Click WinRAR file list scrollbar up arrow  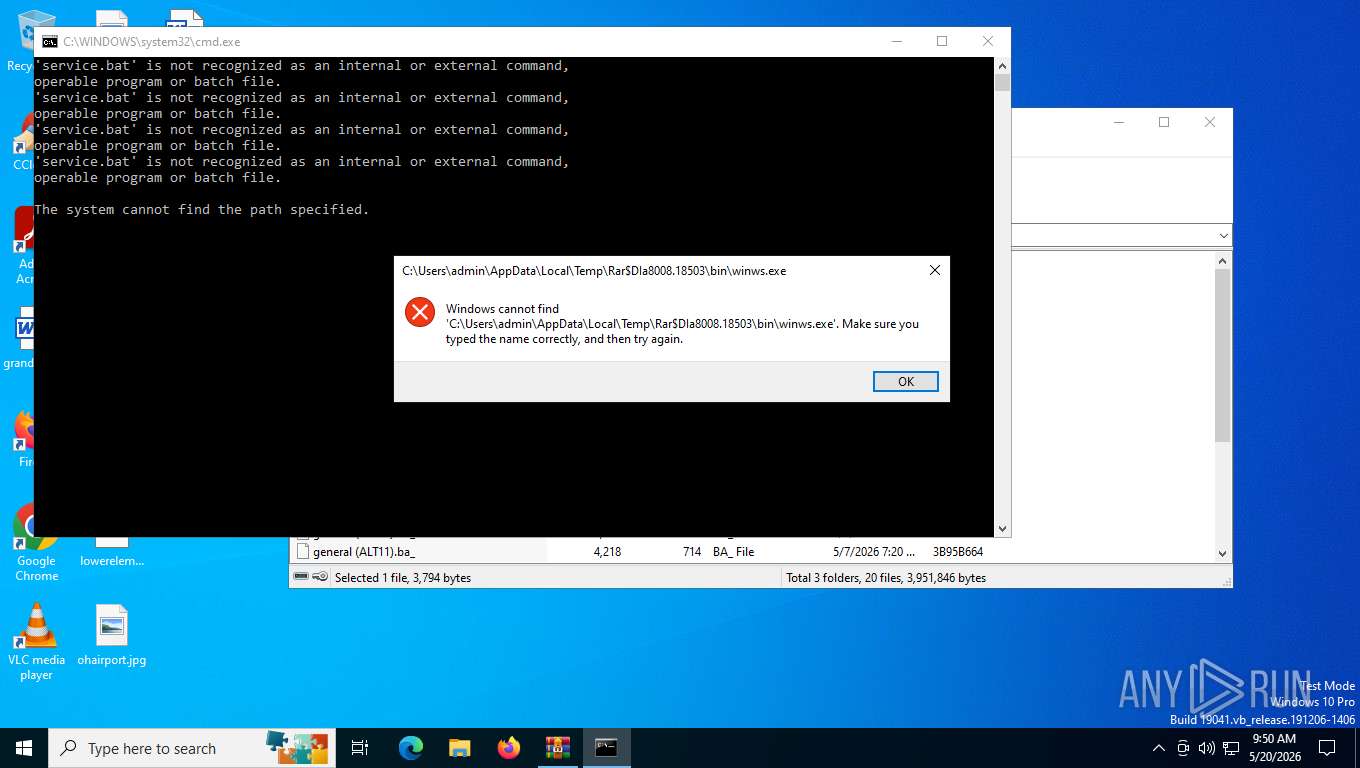pos(1222,260)
